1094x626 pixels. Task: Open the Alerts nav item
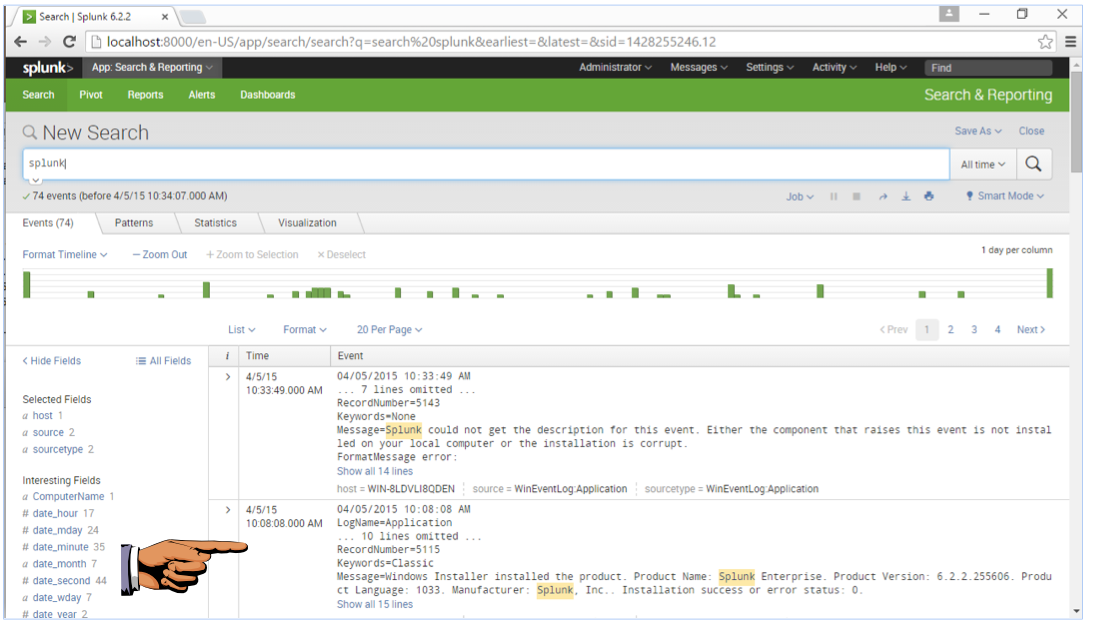point(202,95)
